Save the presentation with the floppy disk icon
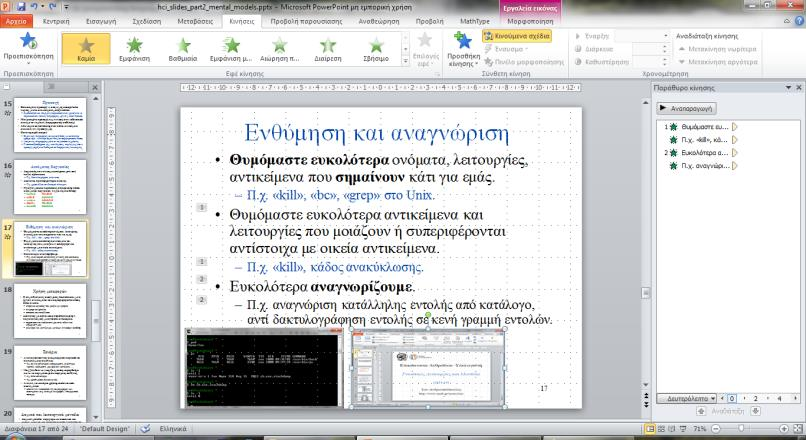This screenshot has width=806, height=440. tap(21, 7)
